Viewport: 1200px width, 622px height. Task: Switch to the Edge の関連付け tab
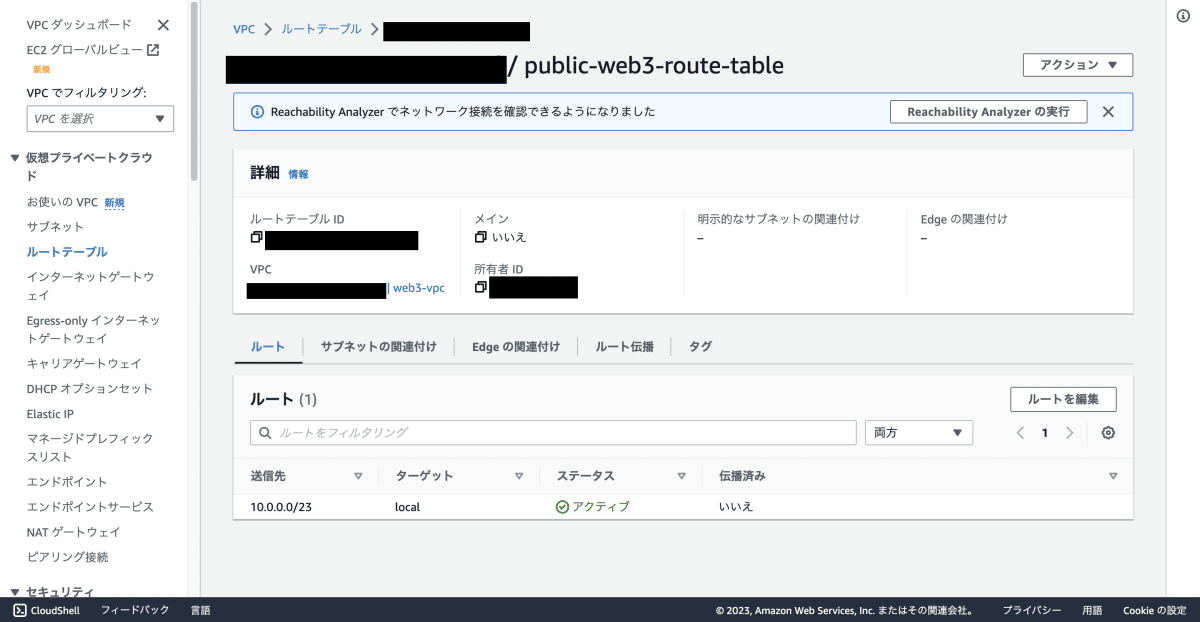point(516,346)
